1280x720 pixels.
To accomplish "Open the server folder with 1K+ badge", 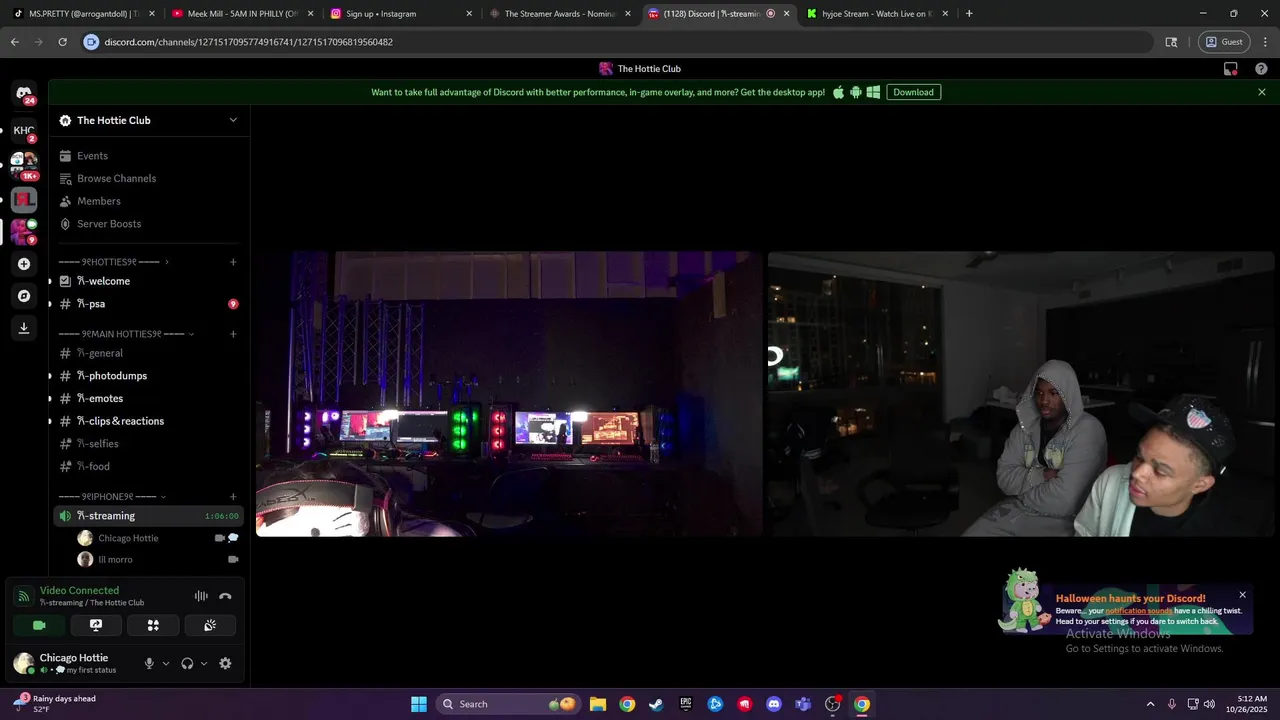I will coord(24,164).
